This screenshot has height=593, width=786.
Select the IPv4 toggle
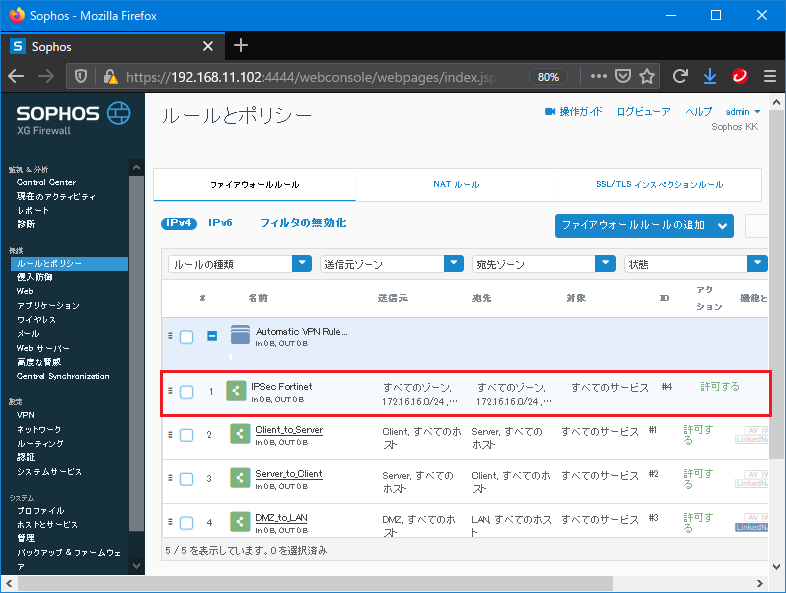pos(179,223)
